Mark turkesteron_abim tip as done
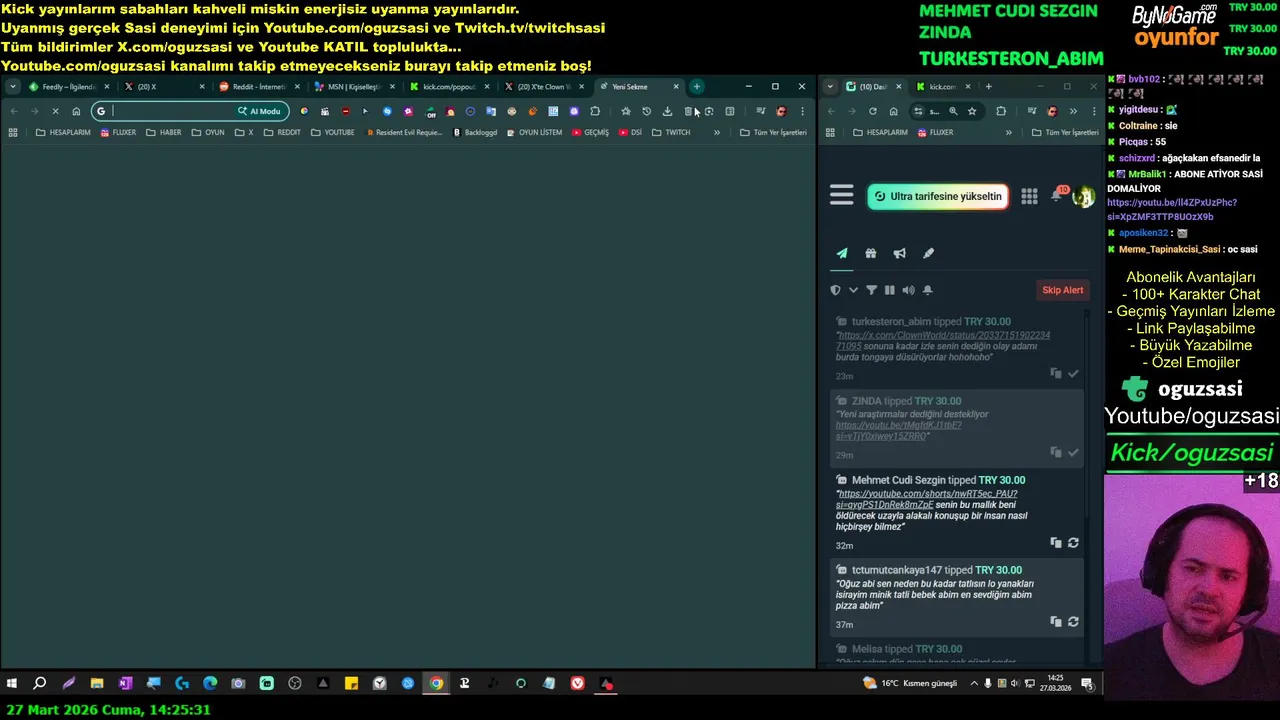The width and height of the screenshot is (1280, 720). click(x=1073, y=373)
